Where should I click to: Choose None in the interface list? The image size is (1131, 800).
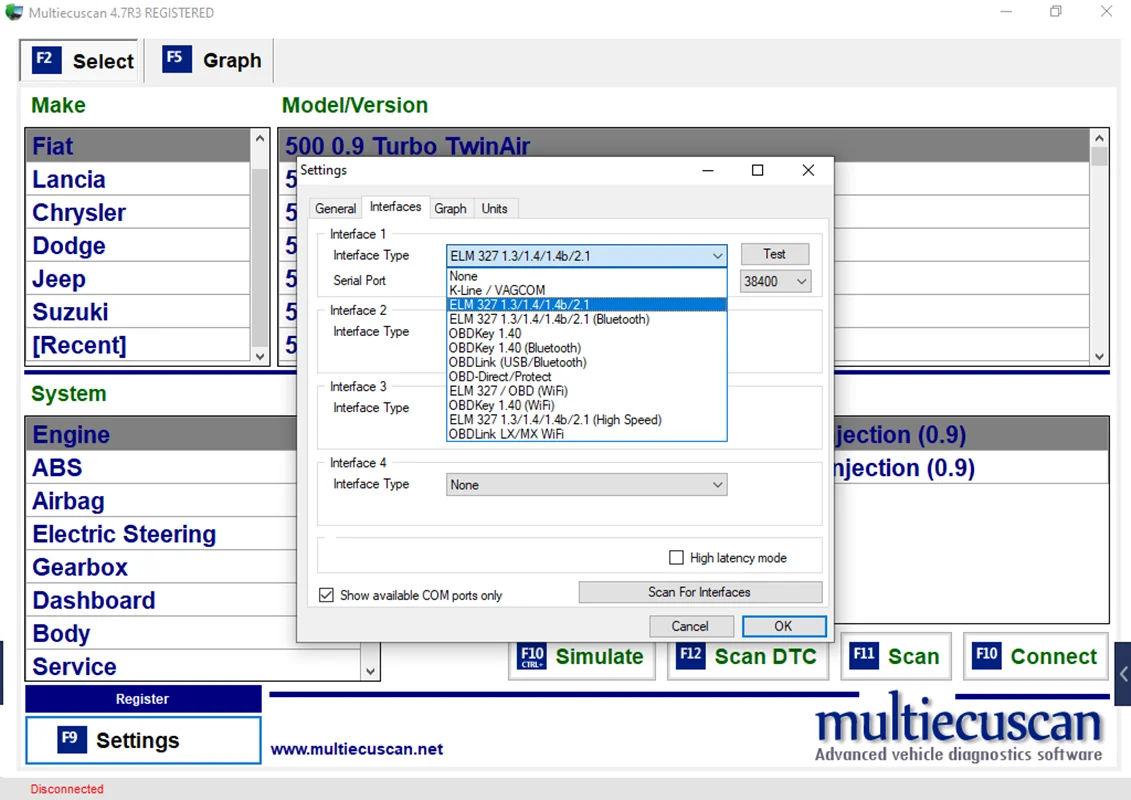tap(586, 276)
